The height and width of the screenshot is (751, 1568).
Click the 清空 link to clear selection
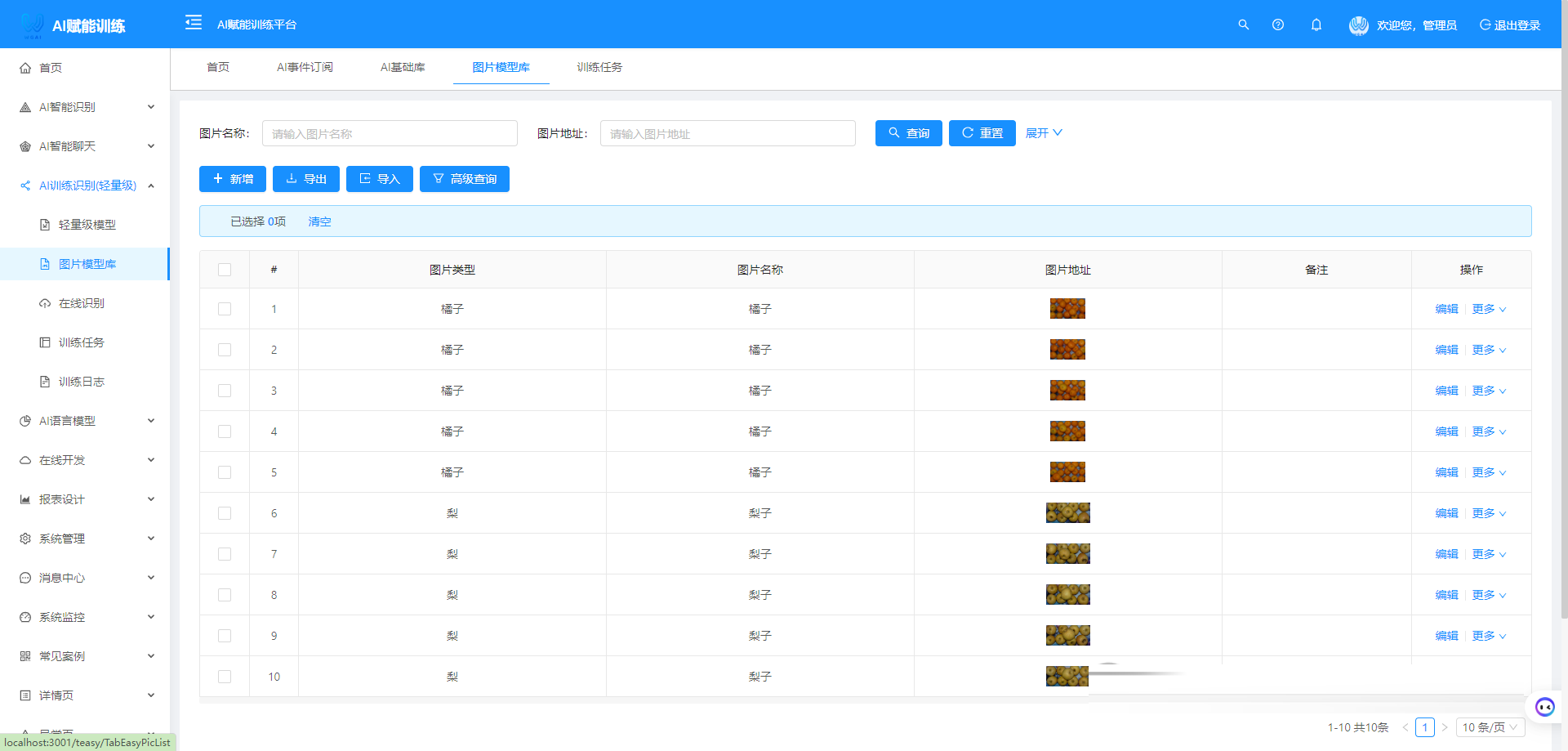[319, 221]
